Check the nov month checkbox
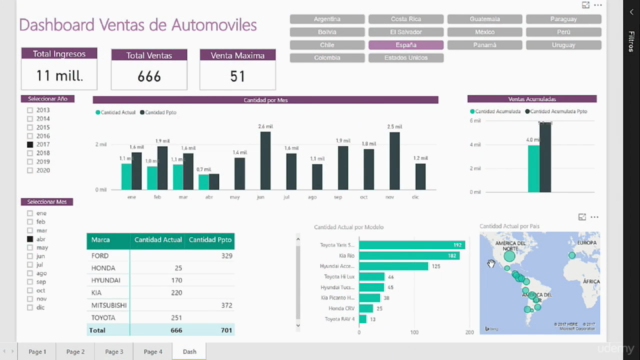 (30, 299)
